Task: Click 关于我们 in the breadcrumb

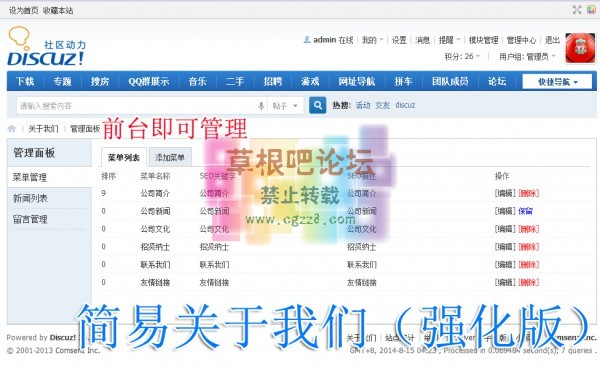Action: pos(44,129)
